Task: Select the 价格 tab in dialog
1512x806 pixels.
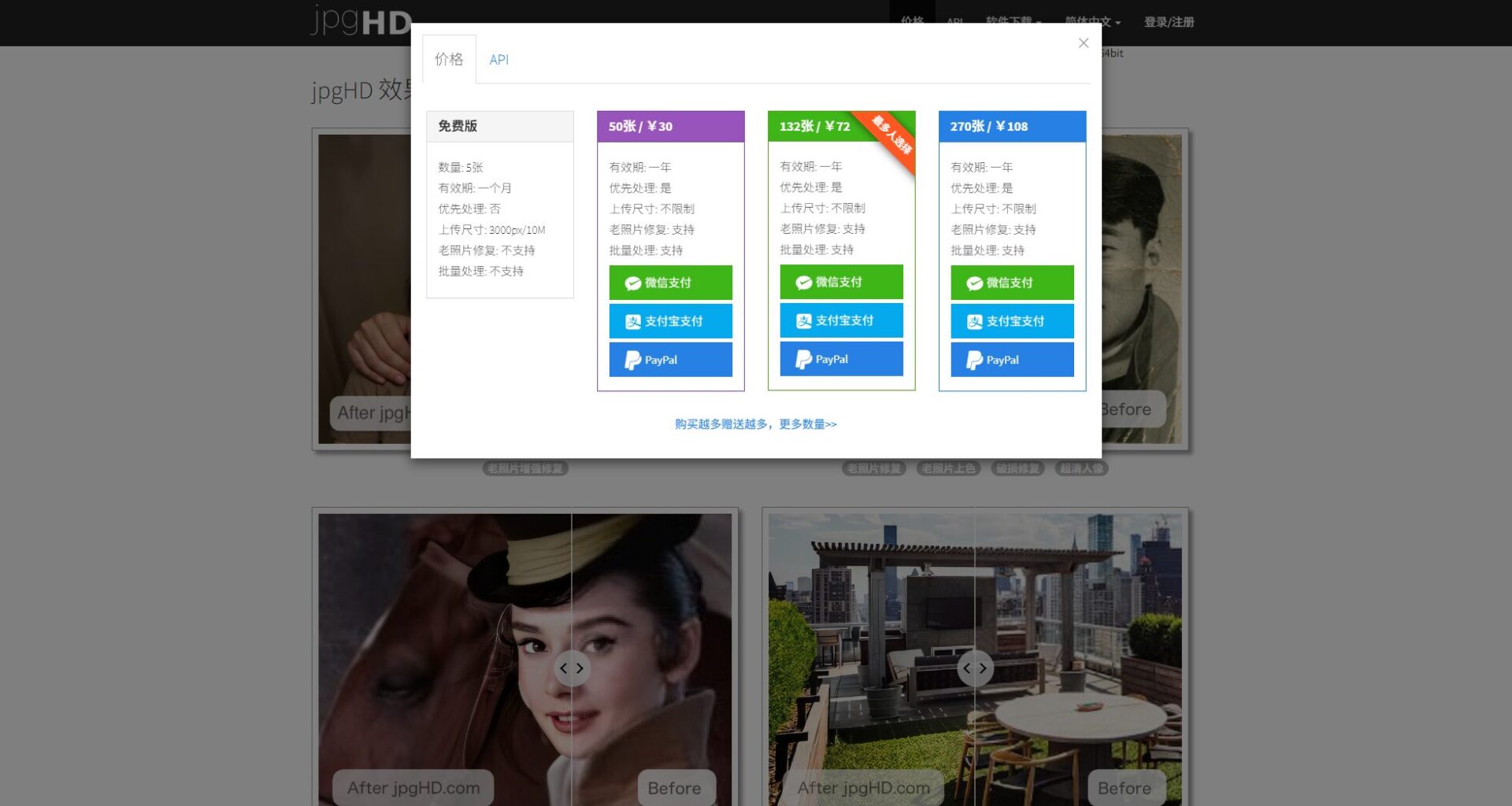Action: click(x=449, y=60)
